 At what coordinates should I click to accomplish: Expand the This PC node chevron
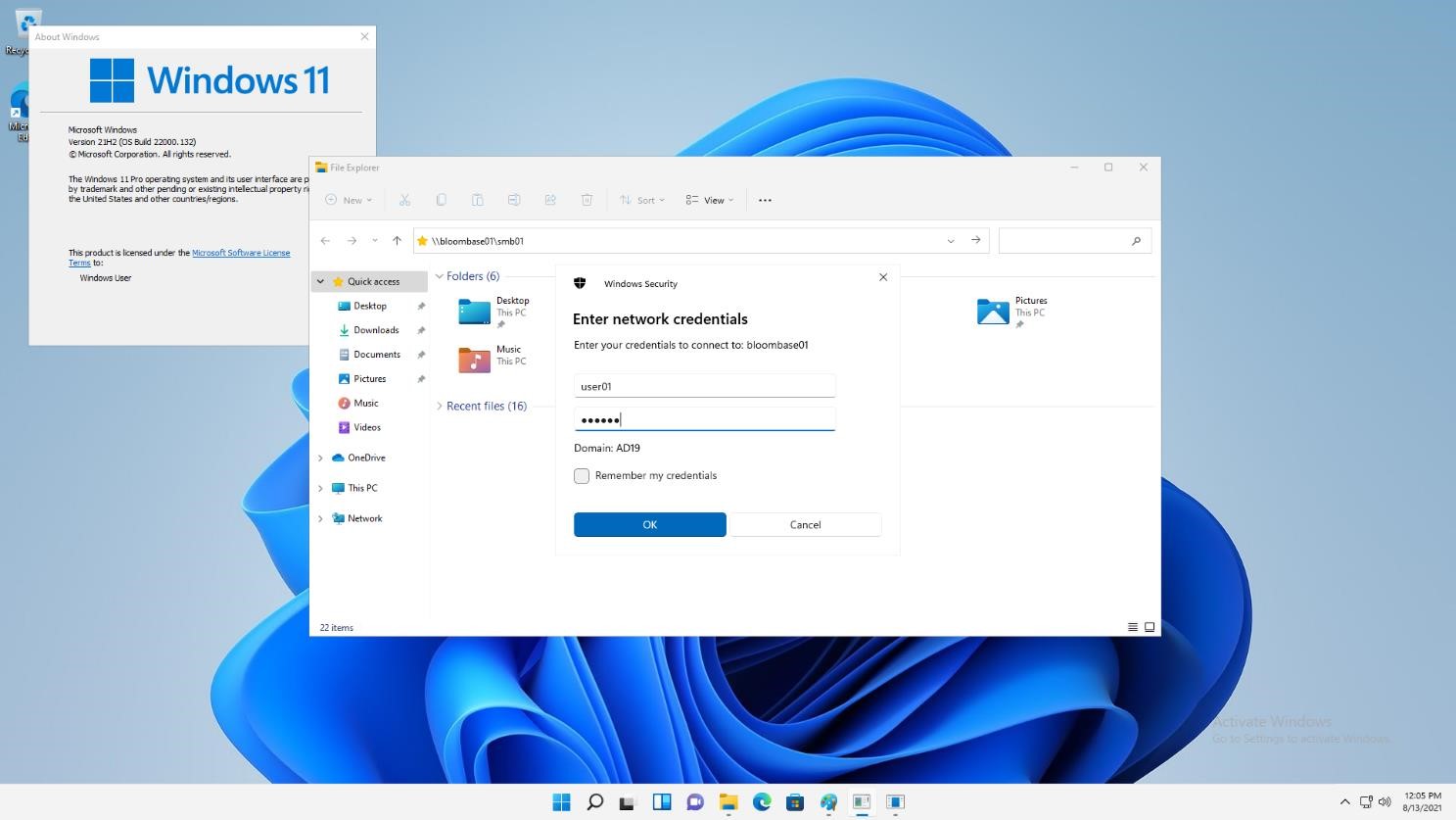[320, 488]
